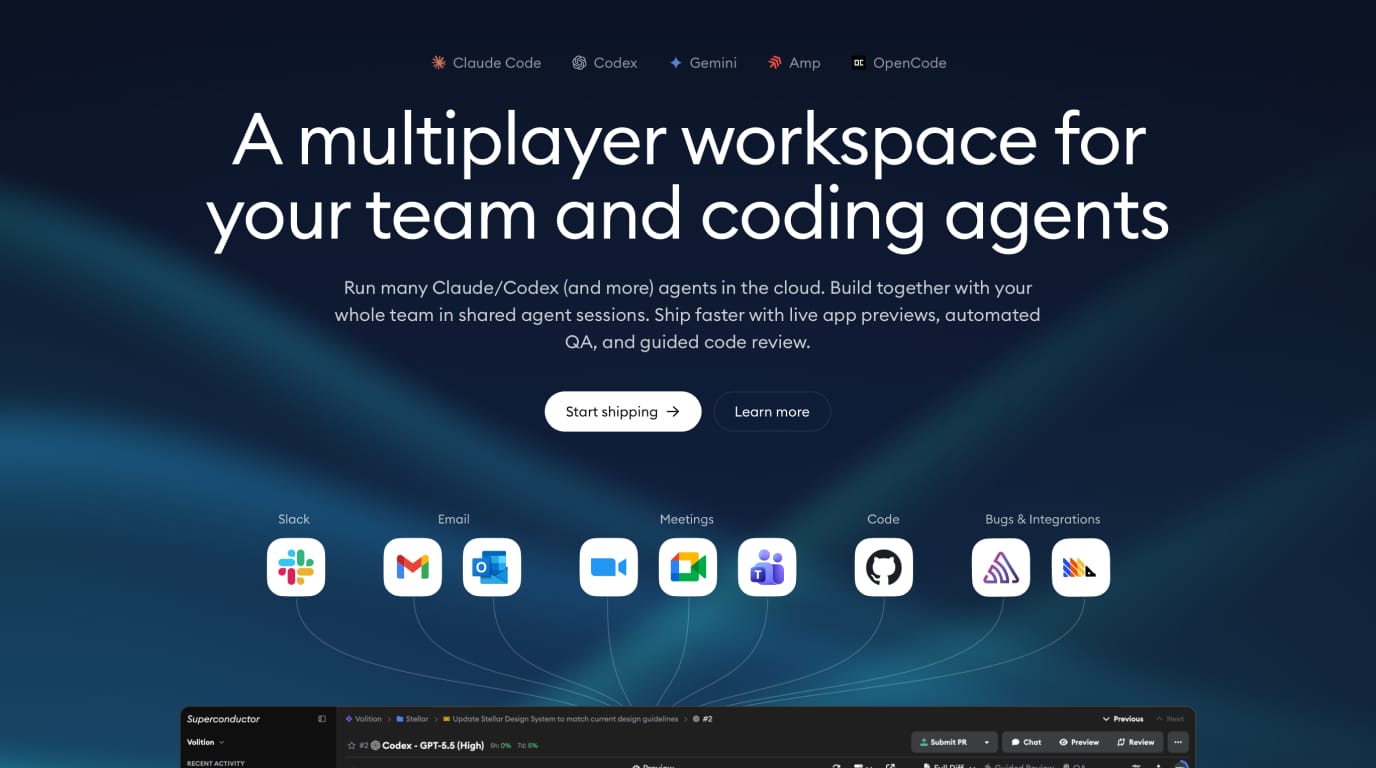Click the #2 breadcrumb item

[x=702, y=719]
